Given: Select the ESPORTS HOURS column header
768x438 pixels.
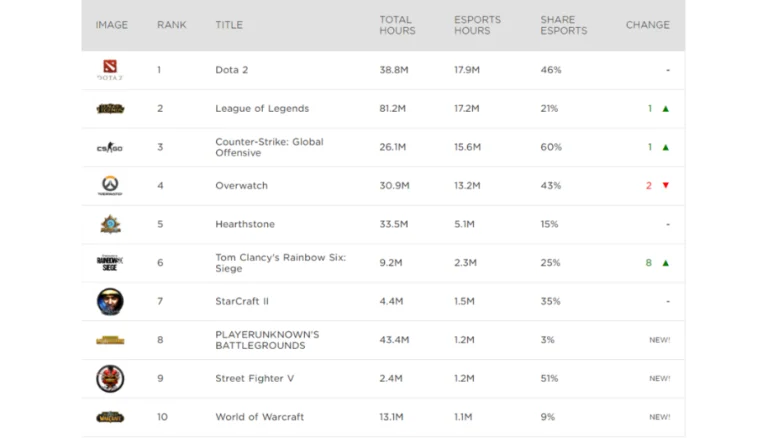Looking at the screenshot, I should coord(477,25).
